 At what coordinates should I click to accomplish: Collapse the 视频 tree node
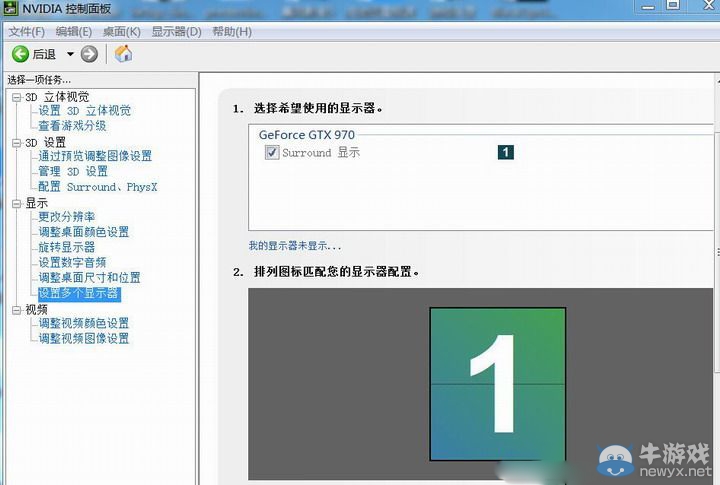(17, 310)
